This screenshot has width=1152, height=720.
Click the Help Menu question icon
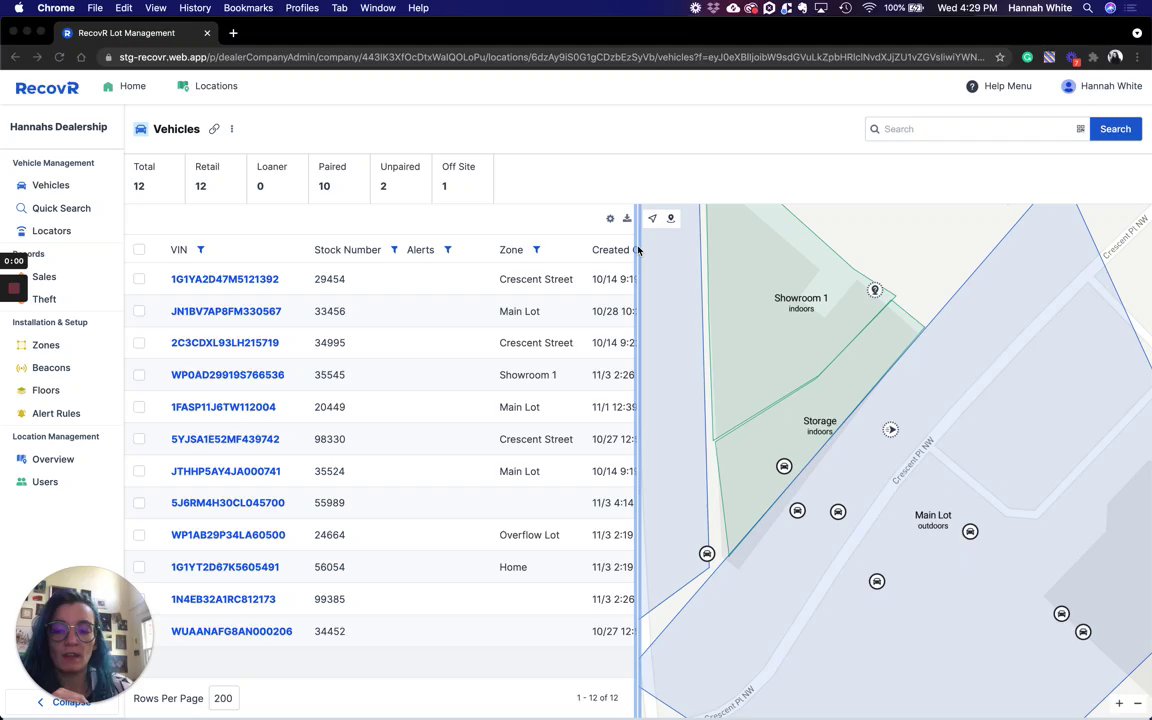click(x=972, y=86)
